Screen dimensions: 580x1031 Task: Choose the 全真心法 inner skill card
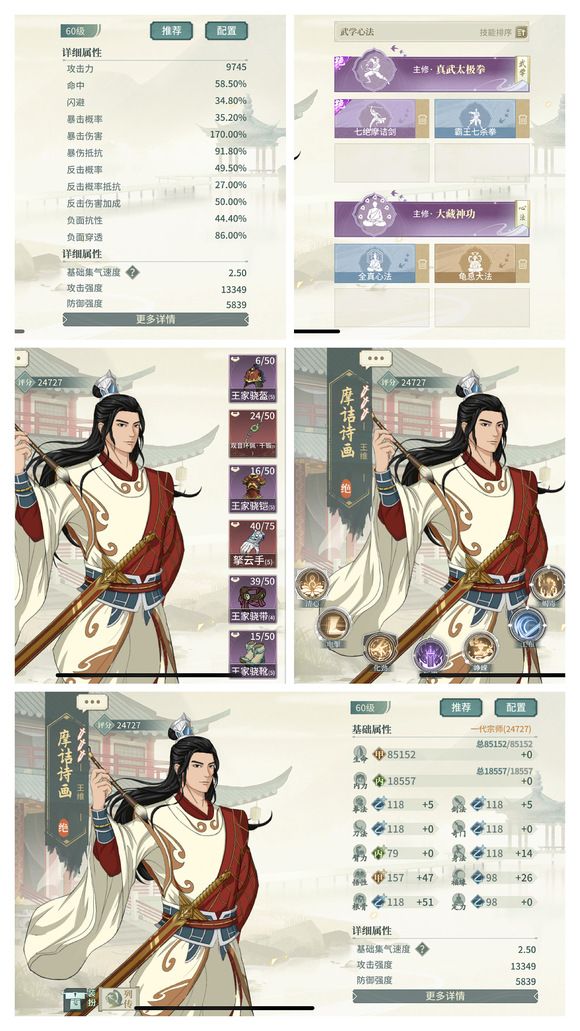click(x=381, y=264)
